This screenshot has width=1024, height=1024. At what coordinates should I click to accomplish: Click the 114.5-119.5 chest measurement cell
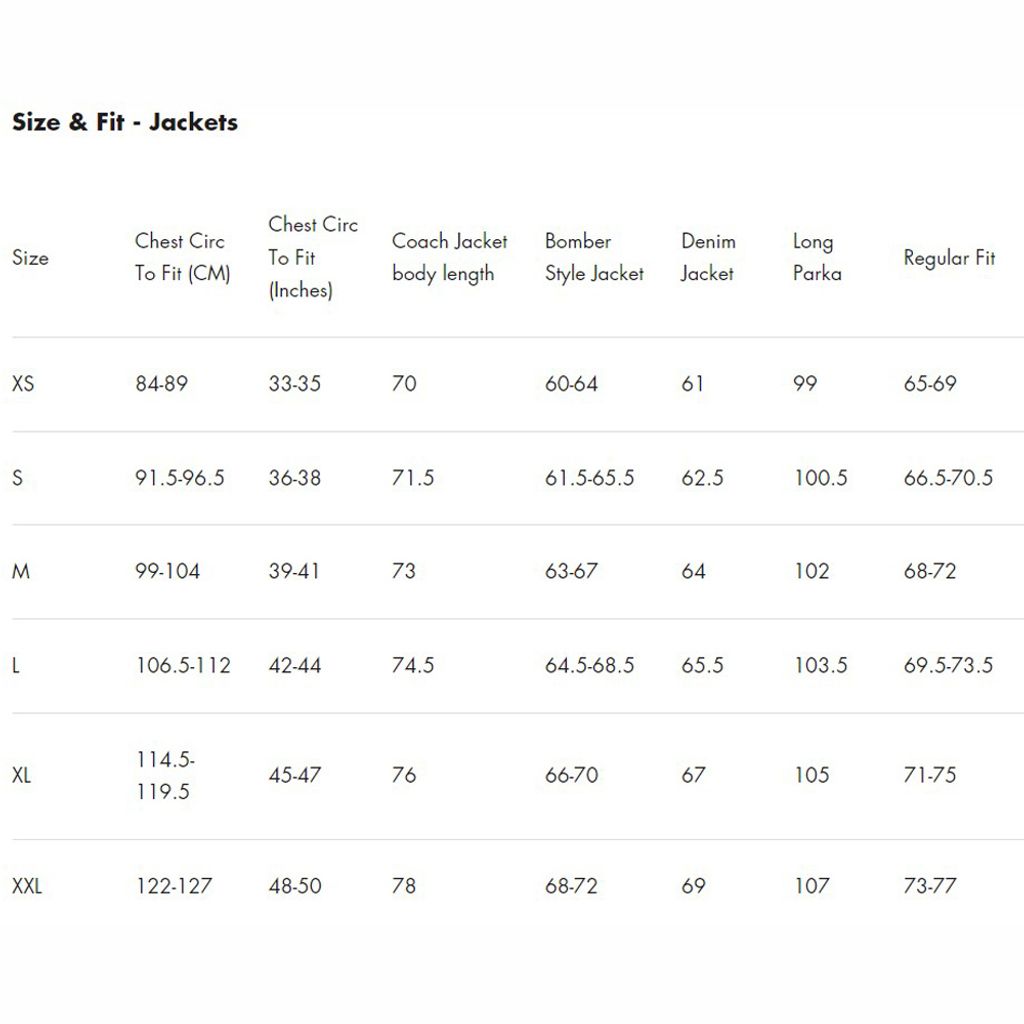coord(165,775)
